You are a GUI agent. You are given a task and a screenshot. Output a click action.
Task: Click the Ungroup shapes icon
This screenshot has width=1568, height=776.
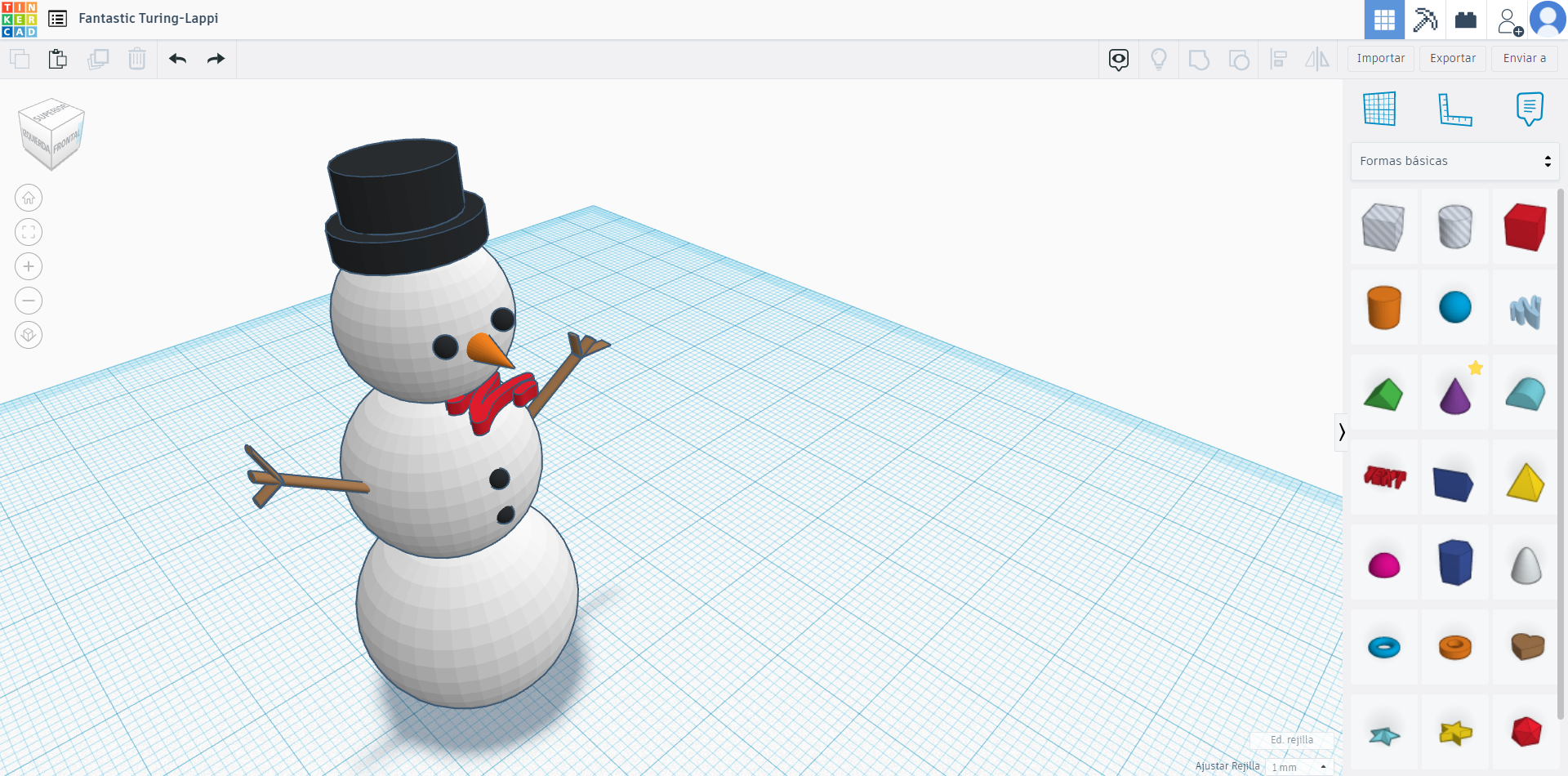point(1239,60)
